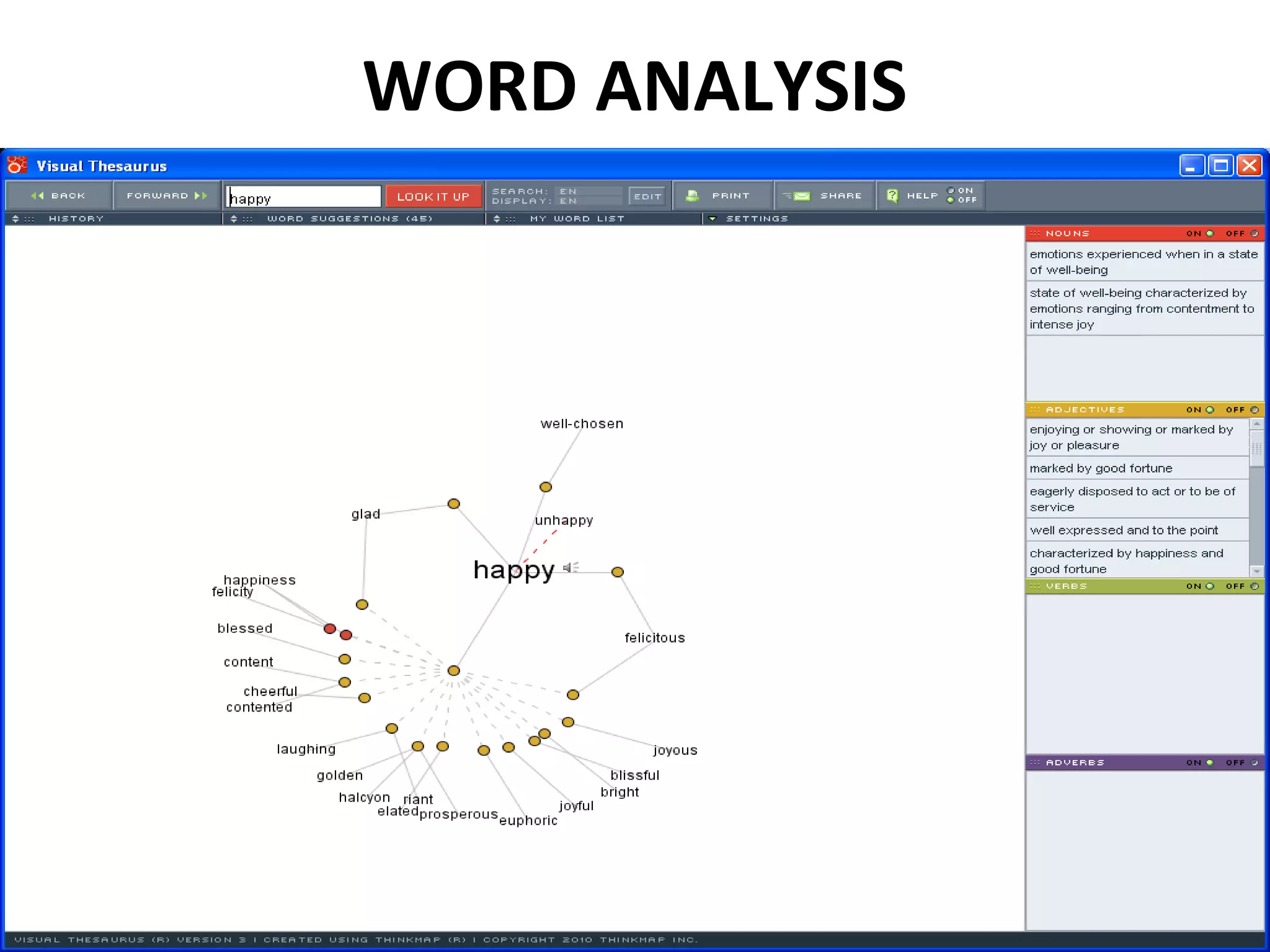
Task: Turn adjectives OFF radio button
Action: tap(1254, 410)
